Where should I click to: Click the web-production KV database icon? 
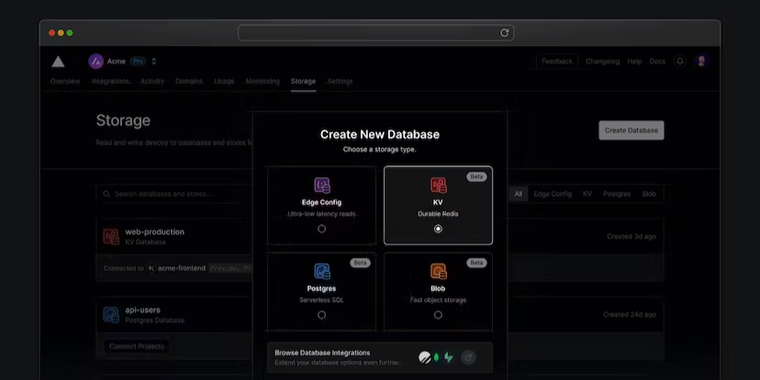click(x=111, y=237)
